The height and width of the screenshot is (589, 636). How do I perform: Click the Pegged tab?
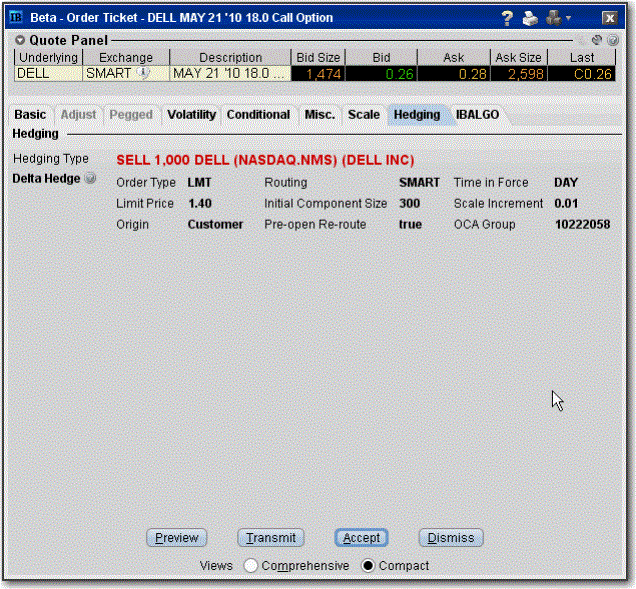(x=131, y=115)
